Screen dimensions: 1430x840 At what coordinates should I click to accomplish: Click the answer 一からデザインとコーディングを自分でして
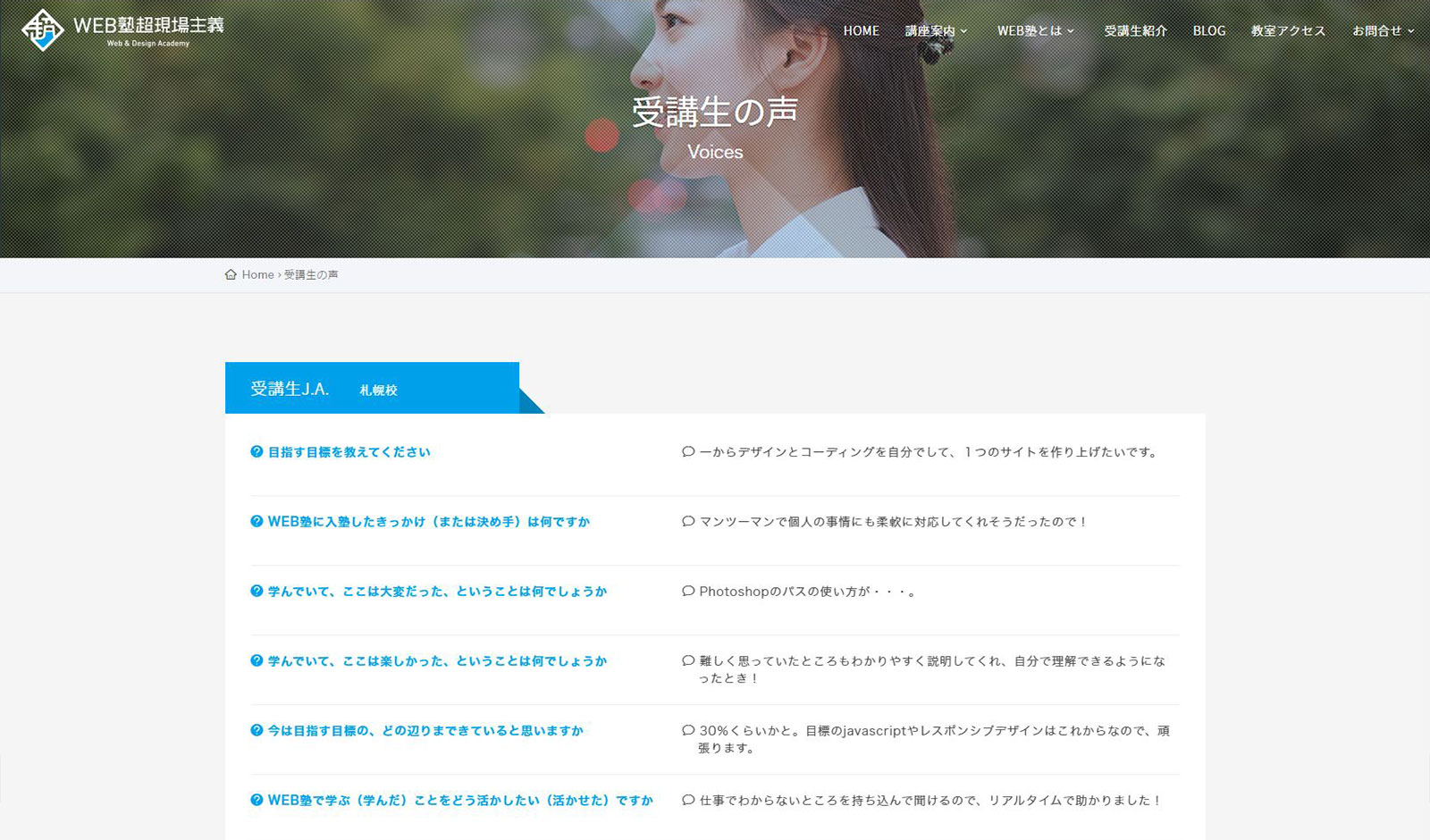929,452
